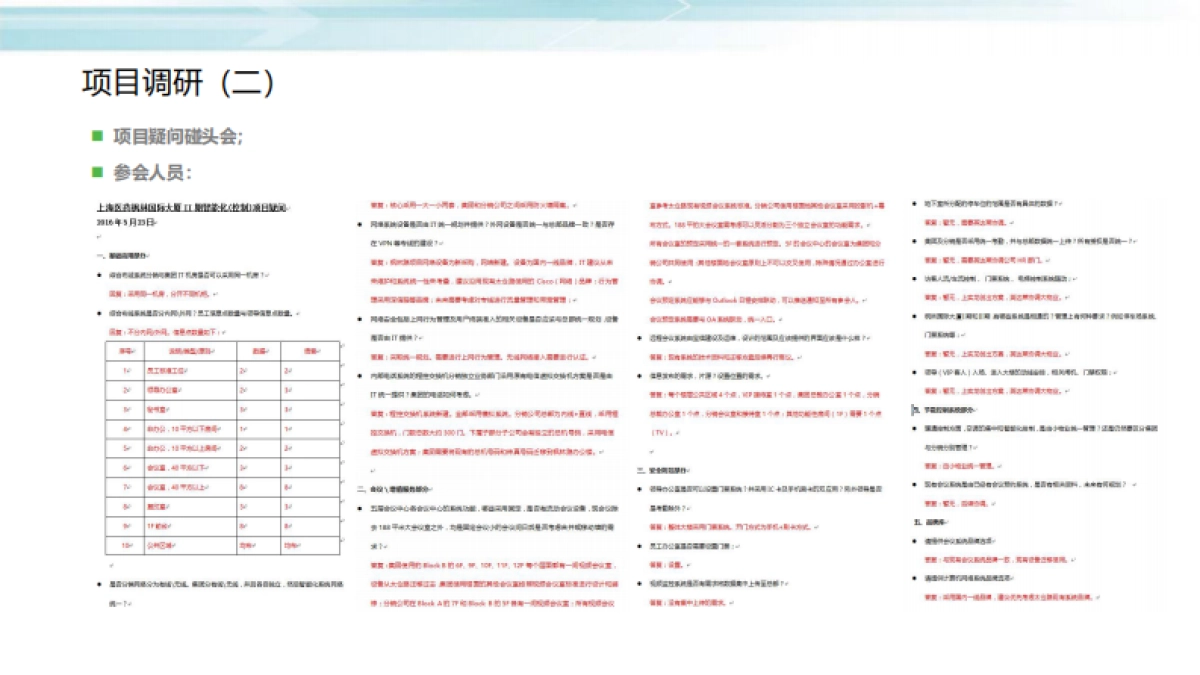
Task: Click the green bullet before 项目疑问碰头会
Action: pos(97,136)
